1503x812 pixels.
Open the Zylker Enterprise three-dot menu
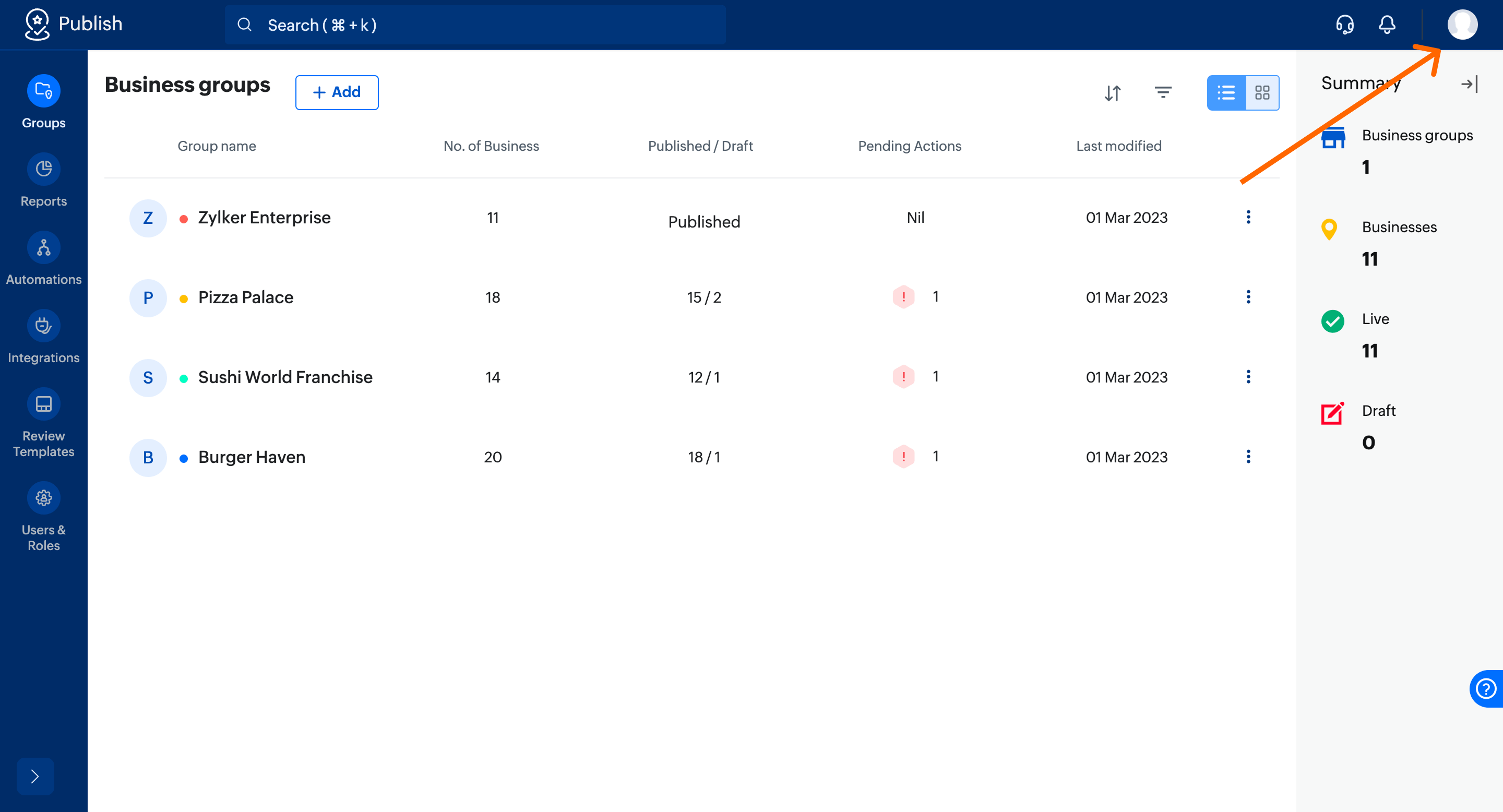[x=1248, y=217]
